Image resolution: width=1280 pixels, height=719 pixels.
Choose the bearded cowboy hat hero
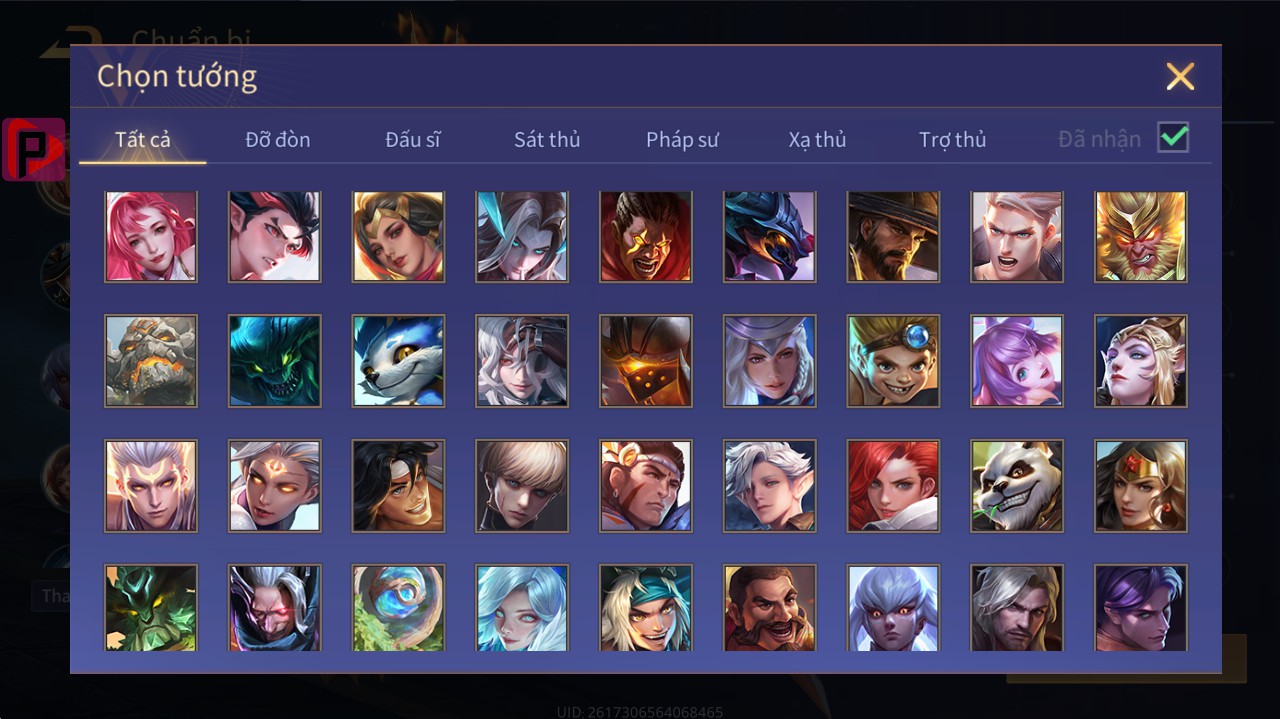[x=893, y=237]
